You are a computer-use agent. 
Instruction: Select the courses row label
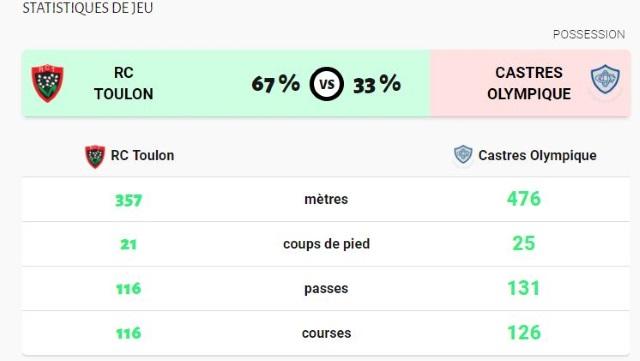326,333
